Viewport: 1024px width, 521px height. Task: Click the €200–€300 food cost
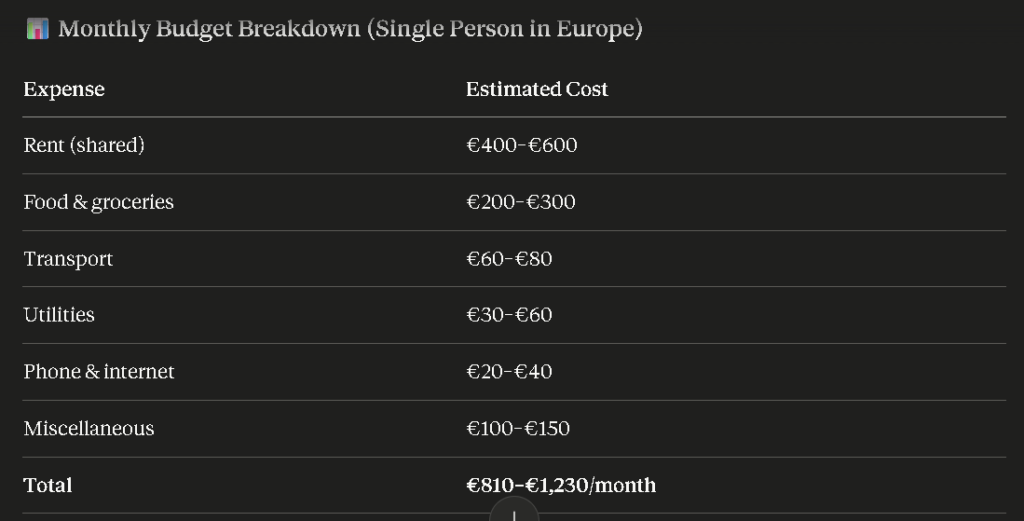tap(521, 202)
